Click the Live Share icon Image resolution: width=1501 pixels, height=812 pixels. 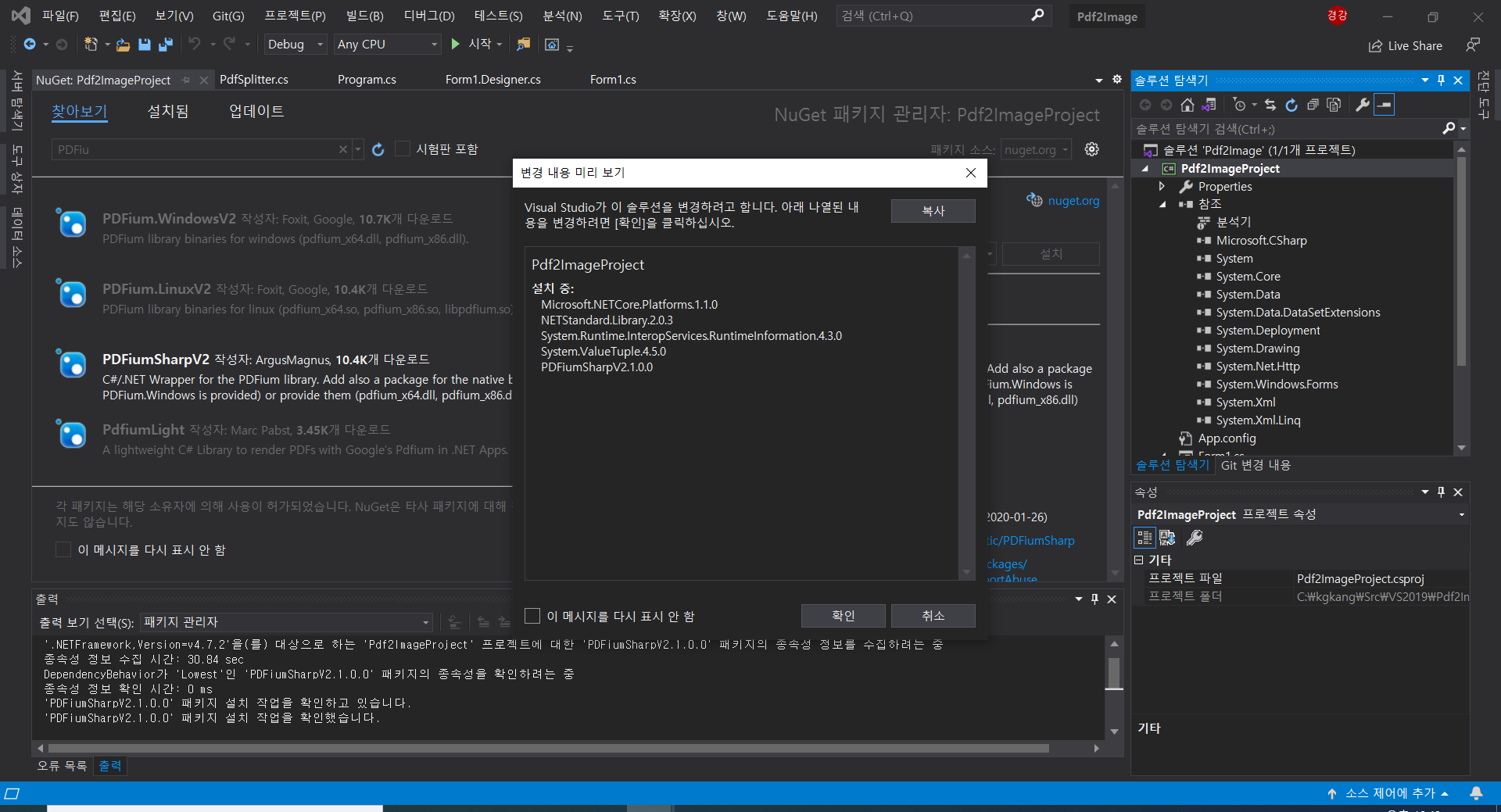point(1375,46)
